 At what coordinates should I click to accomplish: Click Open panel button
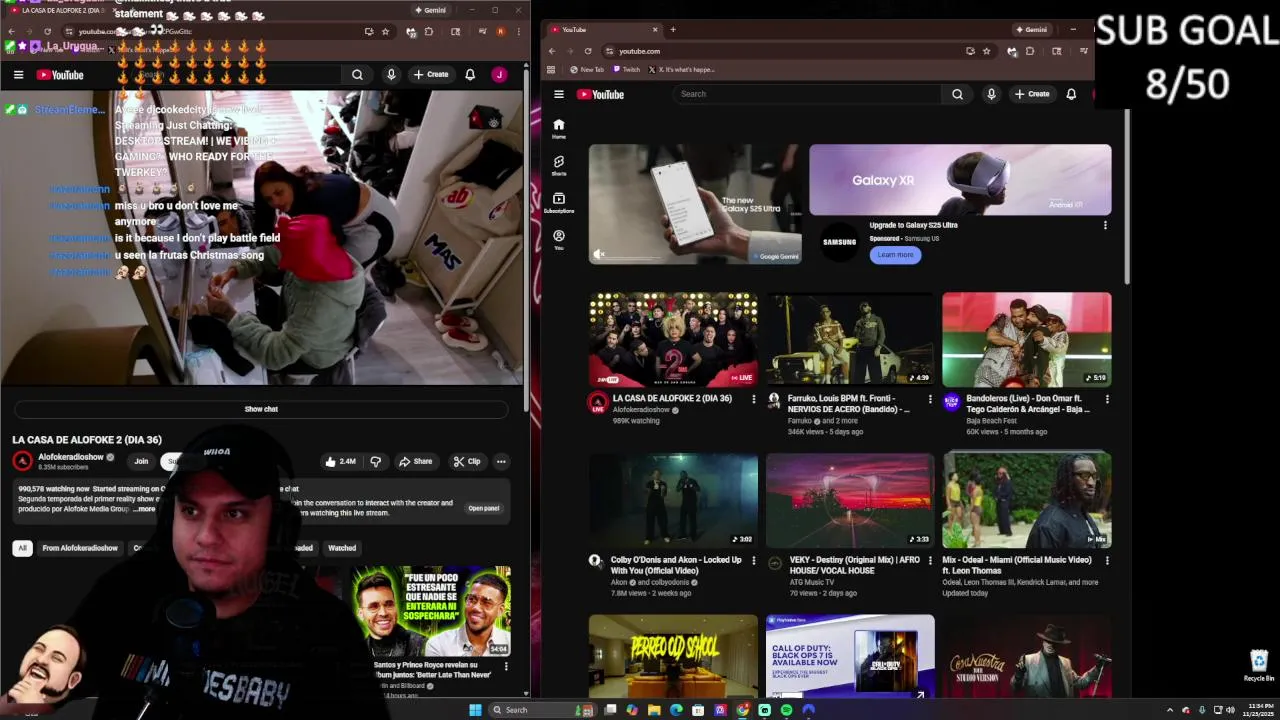tap(484, 508)
